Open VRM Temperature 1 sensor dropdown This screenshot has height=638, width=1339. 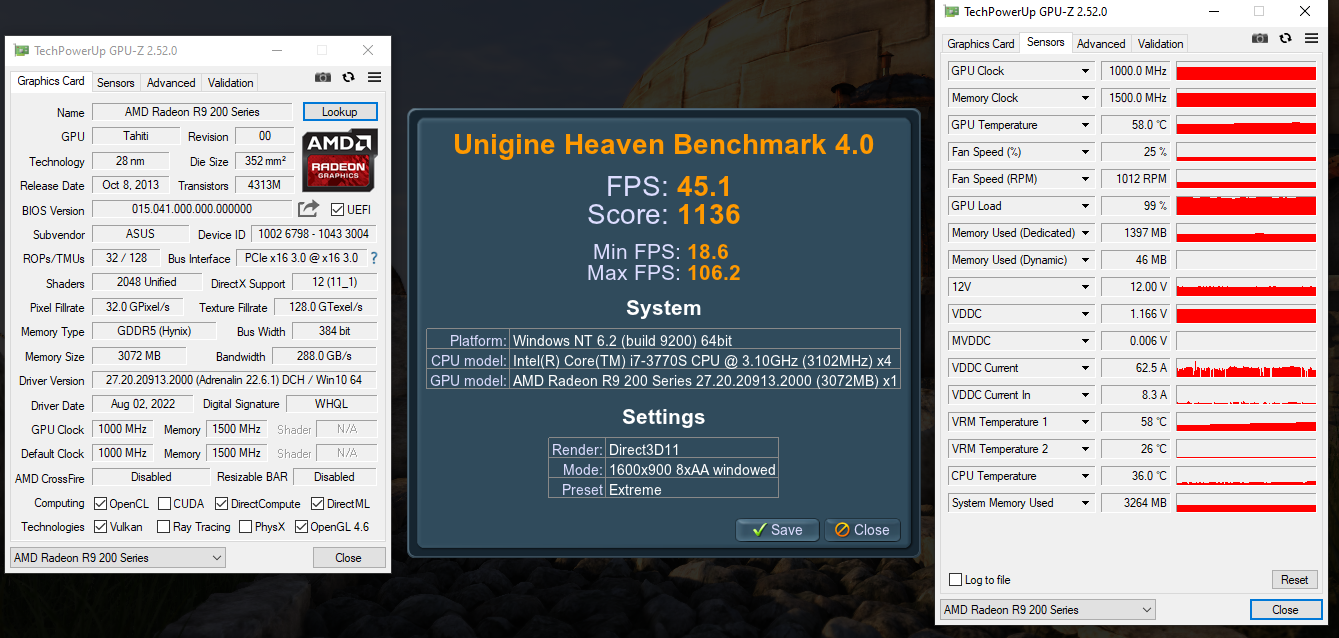tap(1085, 422)
